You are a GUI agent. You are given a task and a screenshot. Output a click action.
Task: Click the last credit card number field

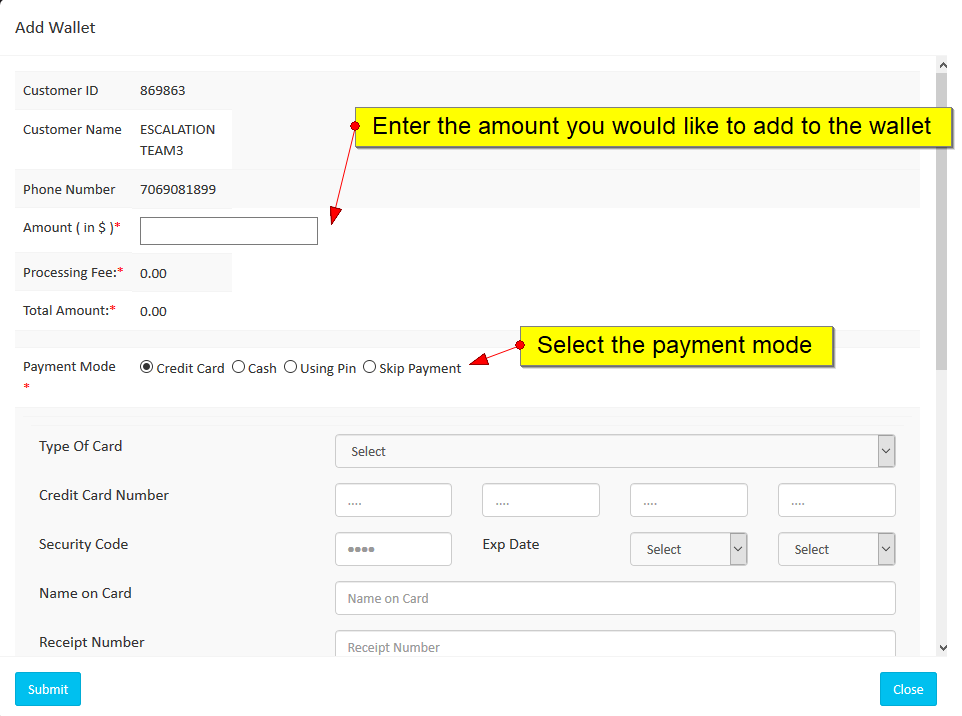coord(836,500)
